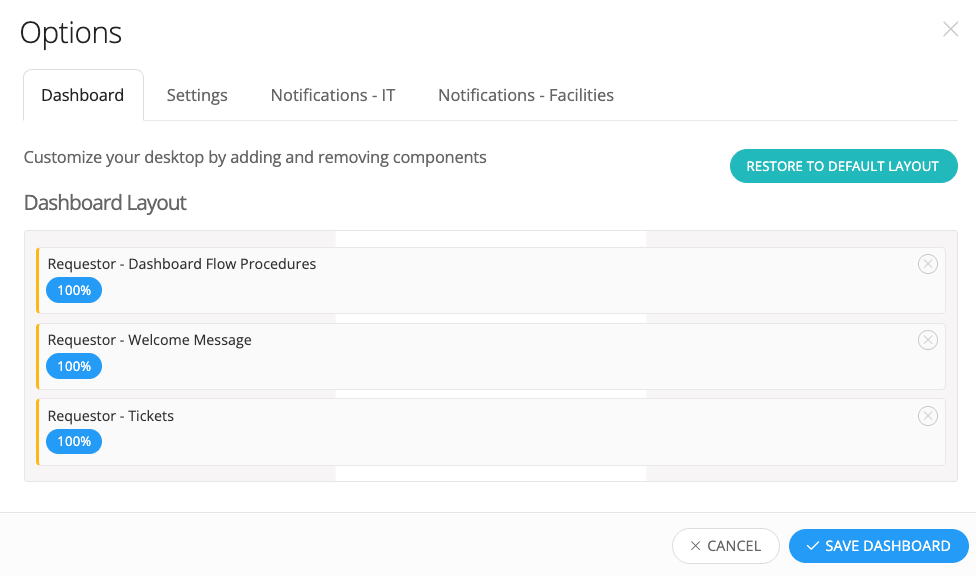Select the Requestor - Welcome Message row
This screenshot has width=976, height=576.
490,356
